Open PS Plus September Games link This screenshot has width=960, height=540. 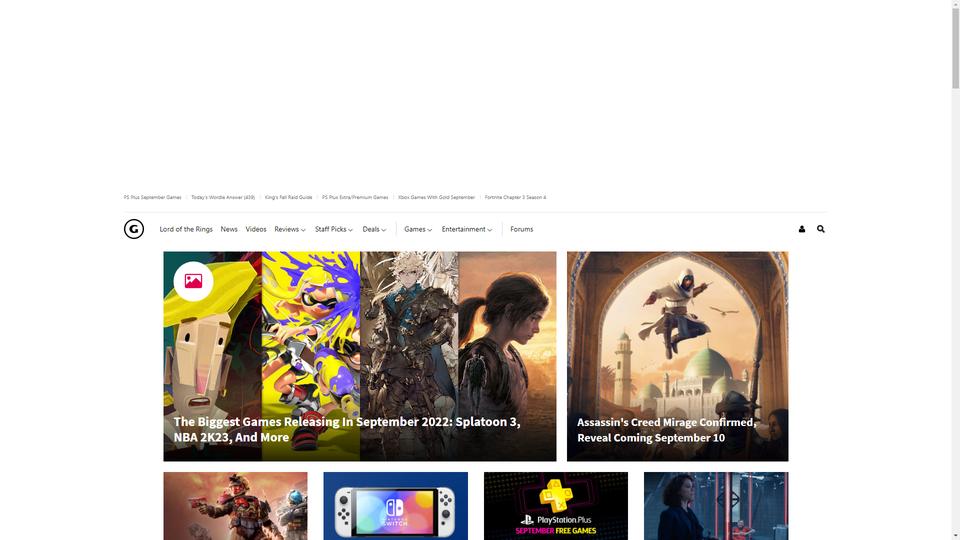152,197
